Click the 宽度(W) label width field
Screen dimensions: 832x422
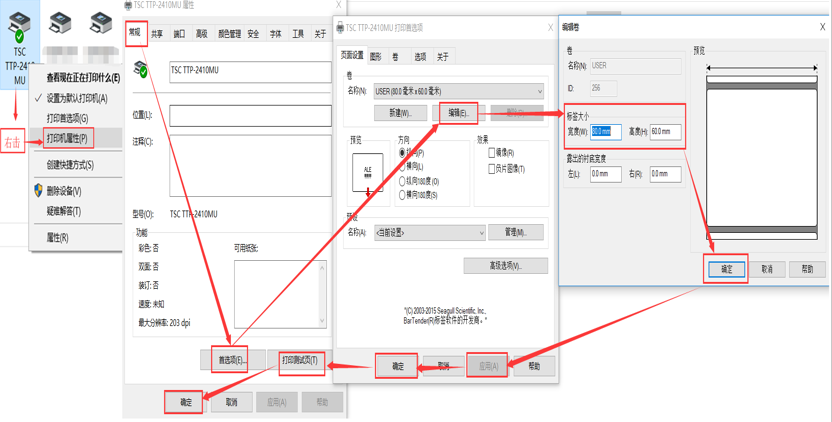pos(606,131)
